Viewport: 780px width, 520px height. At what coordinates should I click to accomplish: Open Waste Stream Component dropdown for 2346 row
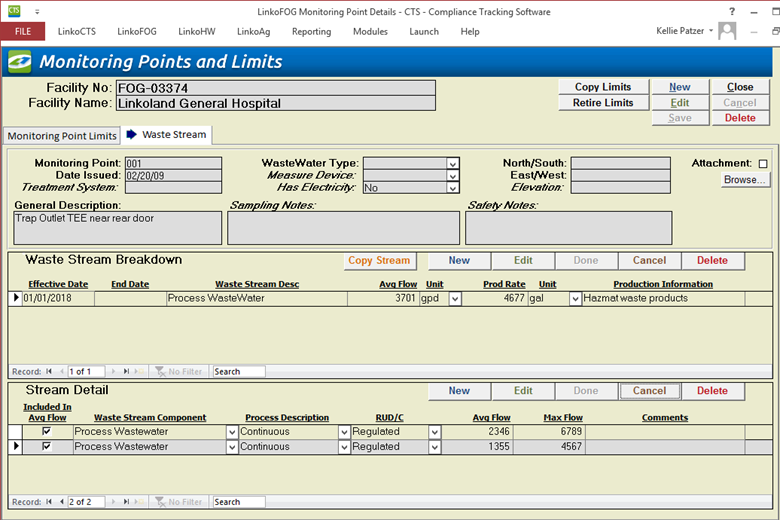coord(232,432)
